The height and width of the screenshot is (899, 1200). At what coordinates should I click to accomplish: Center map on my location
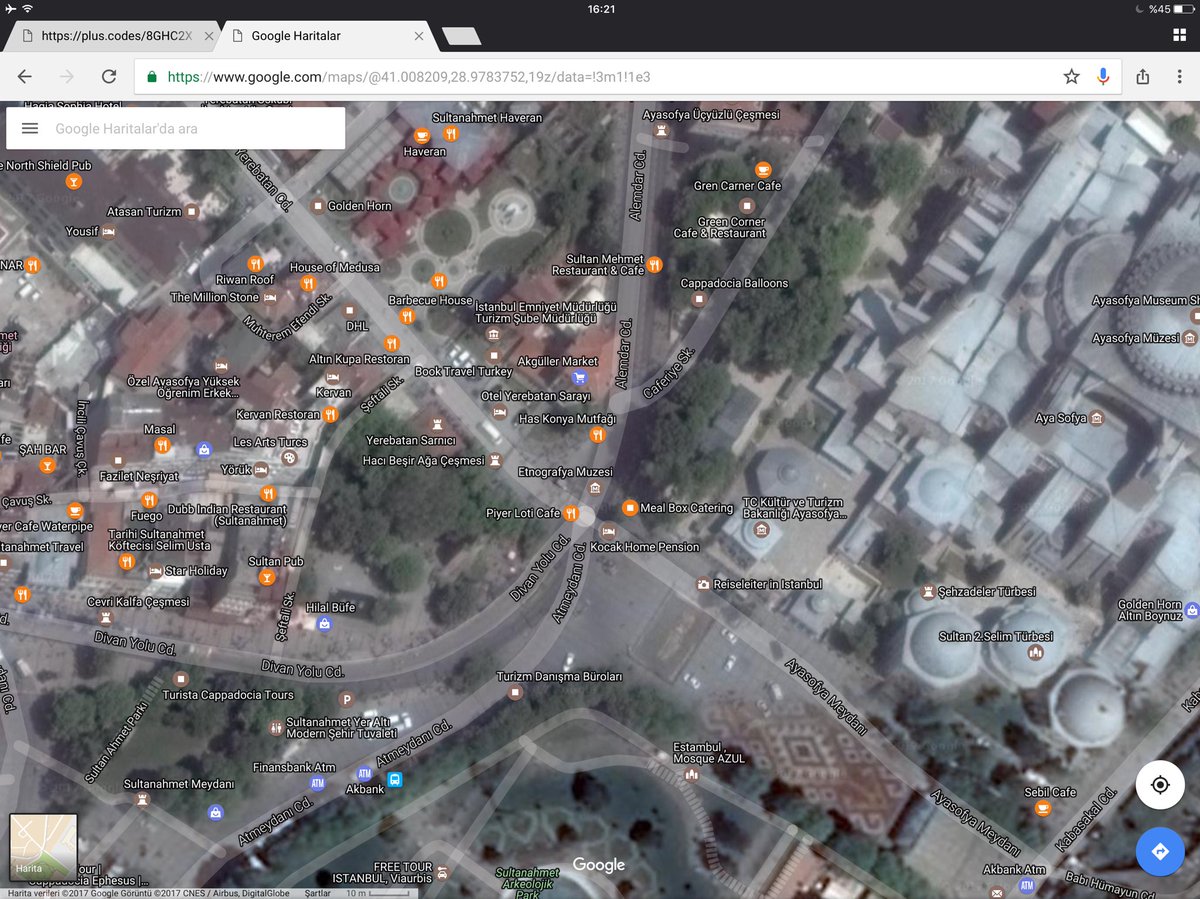click(x=1160, y=785)
